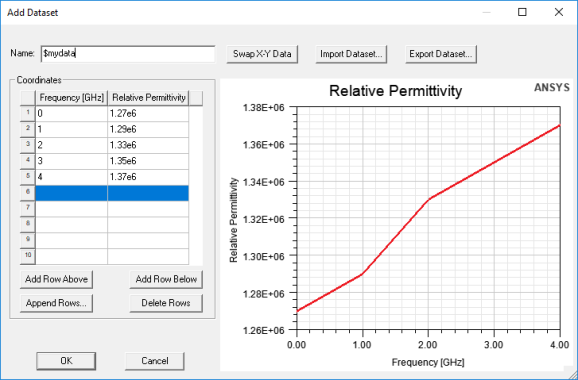Click Add Row Above button
Viewport: 578px width, 380px height.
(x=56, y=279)
